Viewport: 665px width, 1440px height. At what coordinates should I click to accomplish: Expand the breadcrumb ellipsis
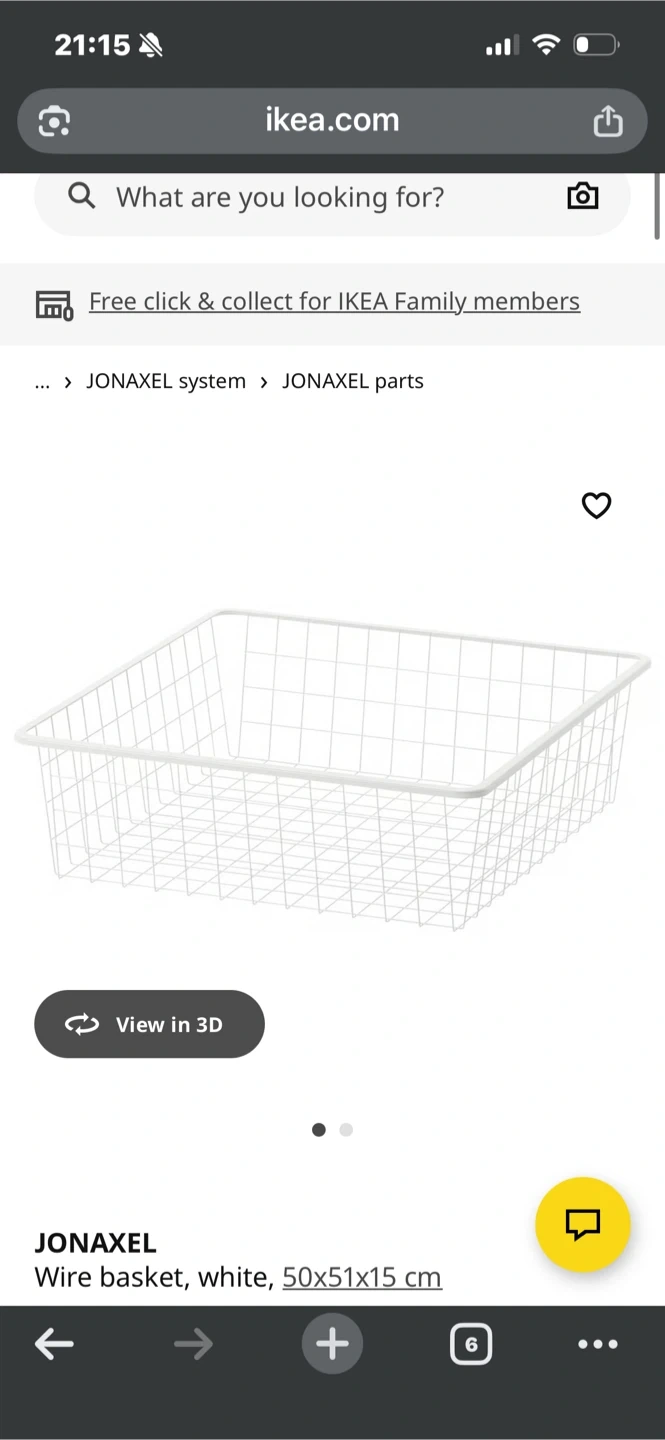(42, 382)
